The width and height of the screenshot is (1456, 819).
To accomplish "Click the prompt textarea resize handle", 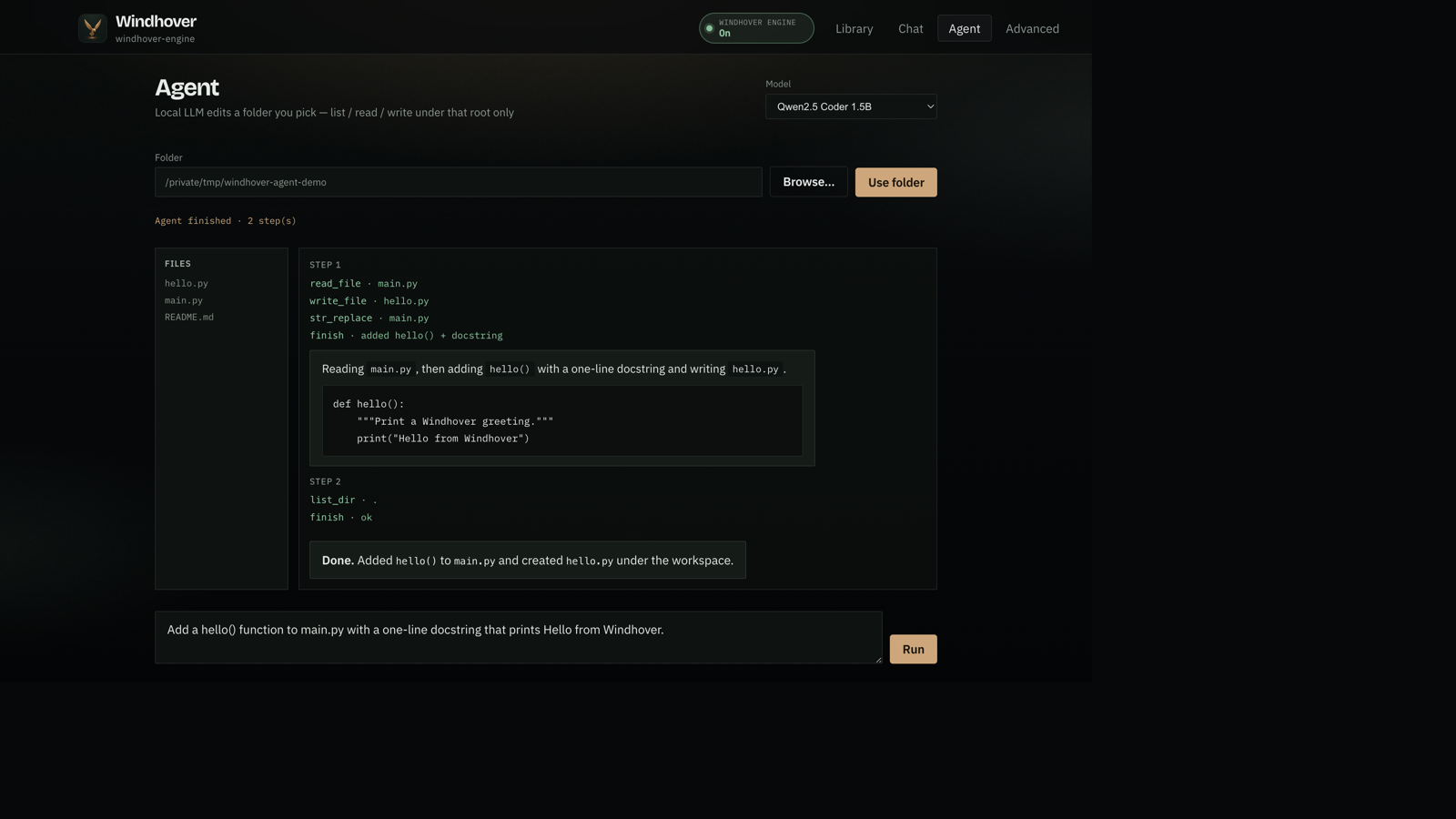I will pos(878,659).
